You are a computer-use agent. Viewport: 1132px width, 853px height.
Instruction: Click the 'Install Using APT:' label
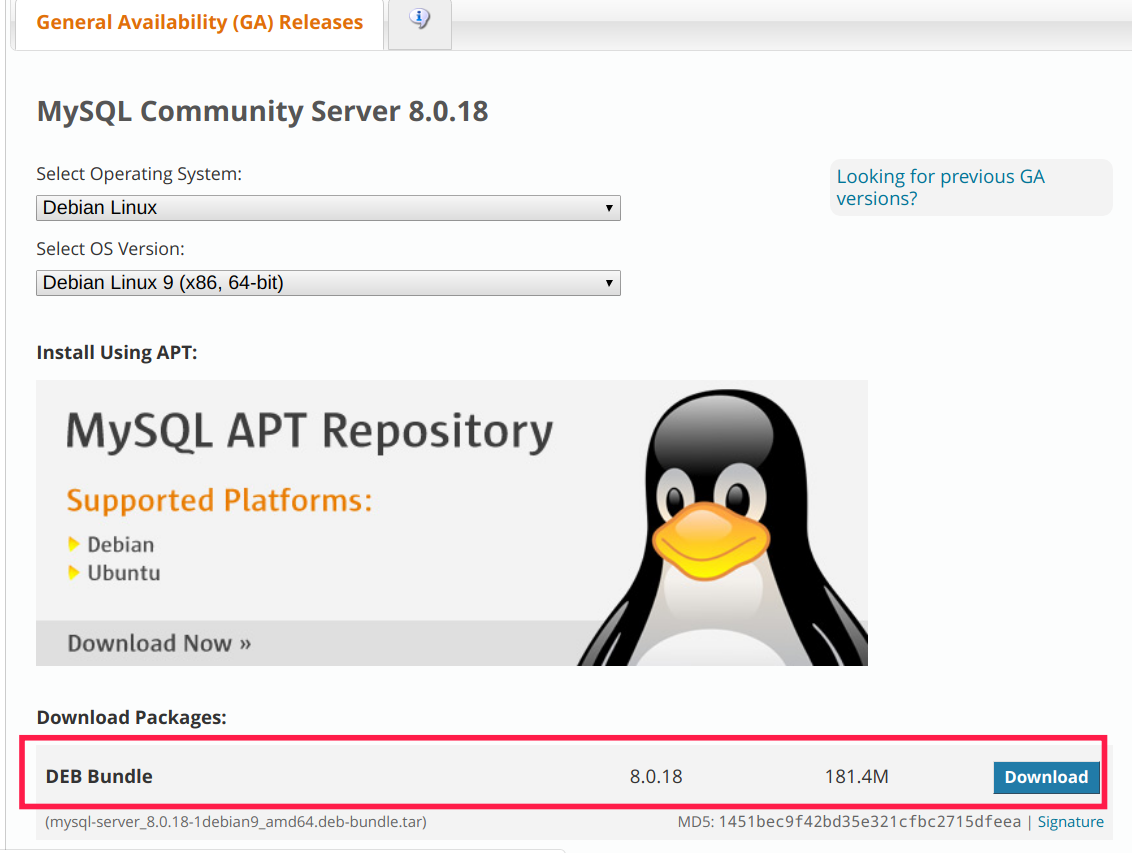(x=117, y=353)
